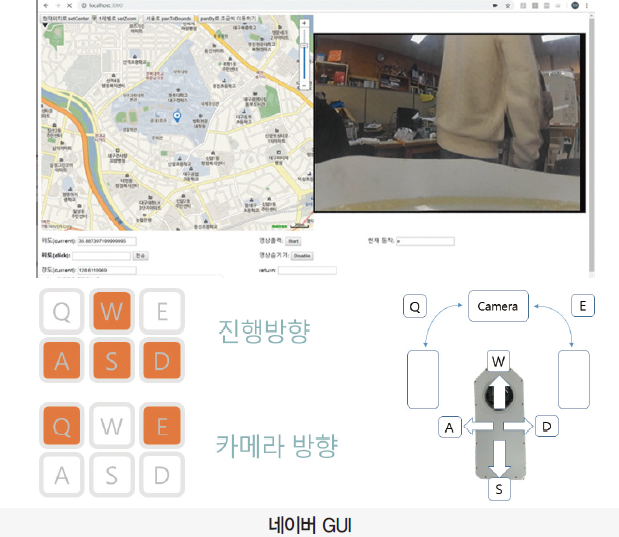The image size is (619, 537).
Task: Click the click-coordinate input field
Action: pyautogui.click(x=101, y=256)
